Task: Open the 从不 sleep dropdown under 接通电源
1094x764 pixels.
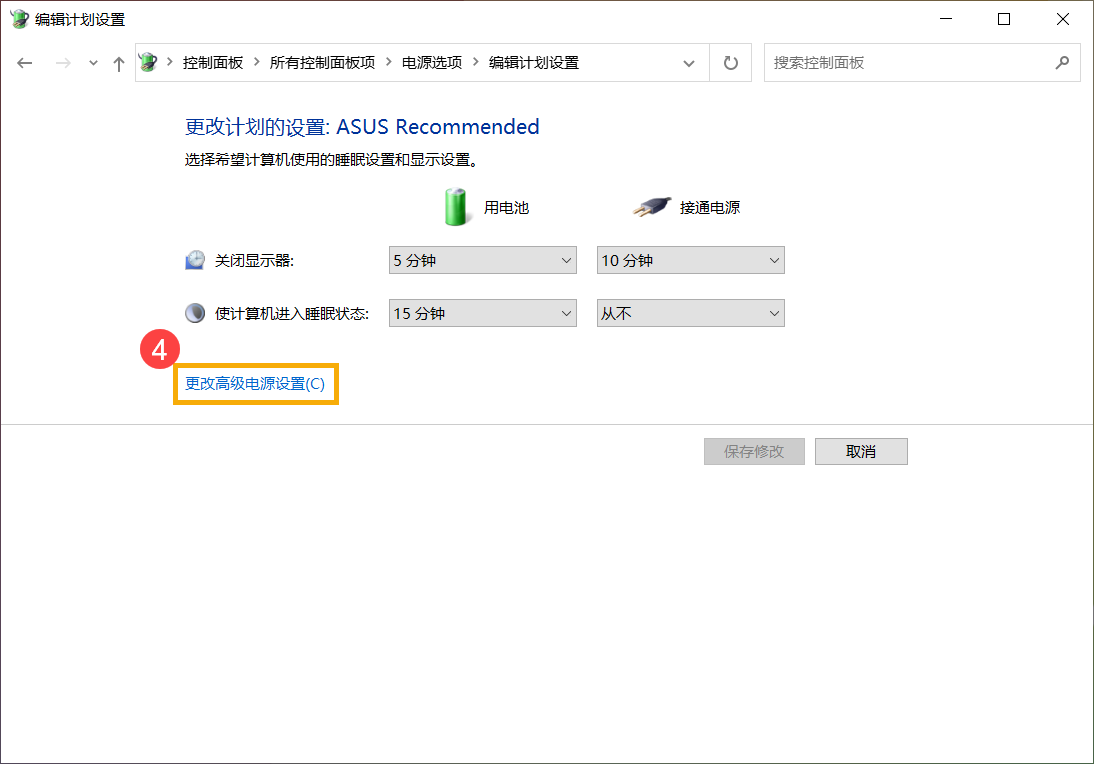Action: [690, 312]
